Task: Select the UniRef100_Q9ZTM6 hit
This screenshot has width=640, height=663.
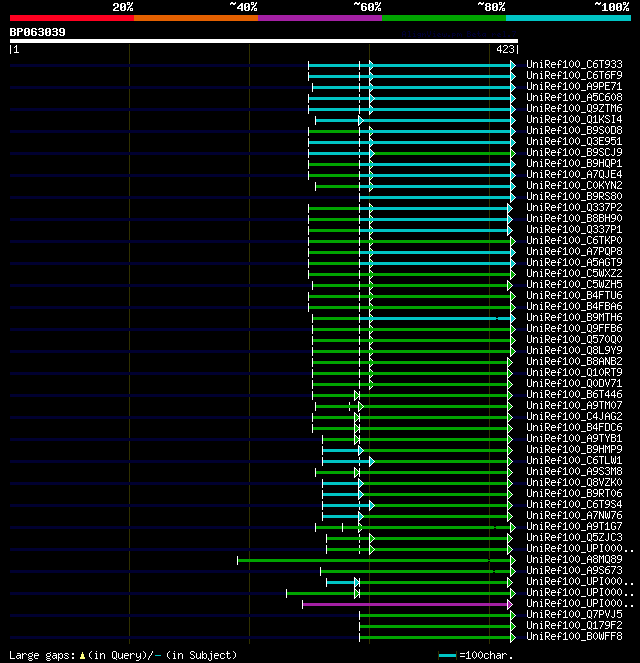Action: click(574, 108)
